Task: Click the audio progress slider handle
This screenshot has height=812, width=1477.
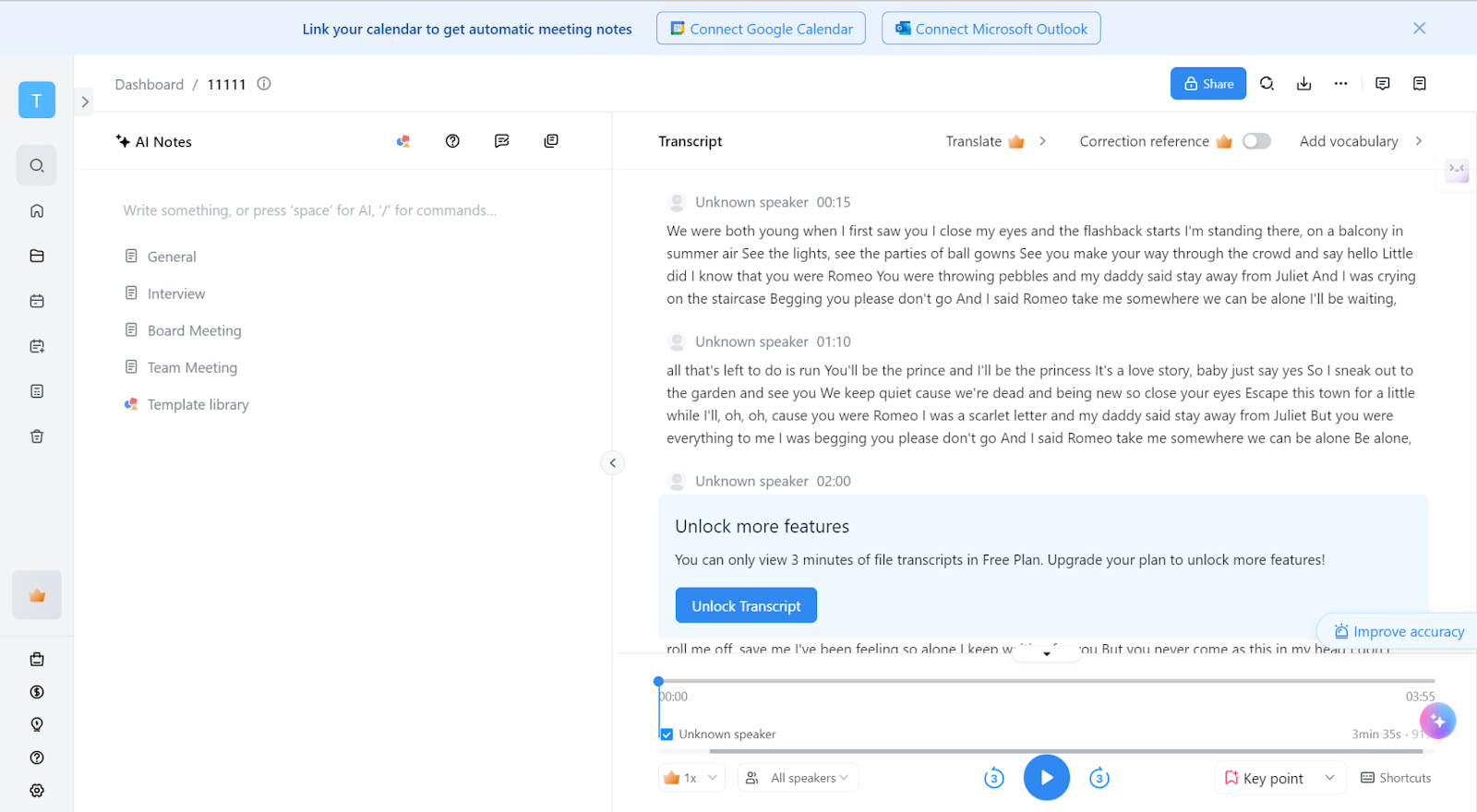Action: 658,681
